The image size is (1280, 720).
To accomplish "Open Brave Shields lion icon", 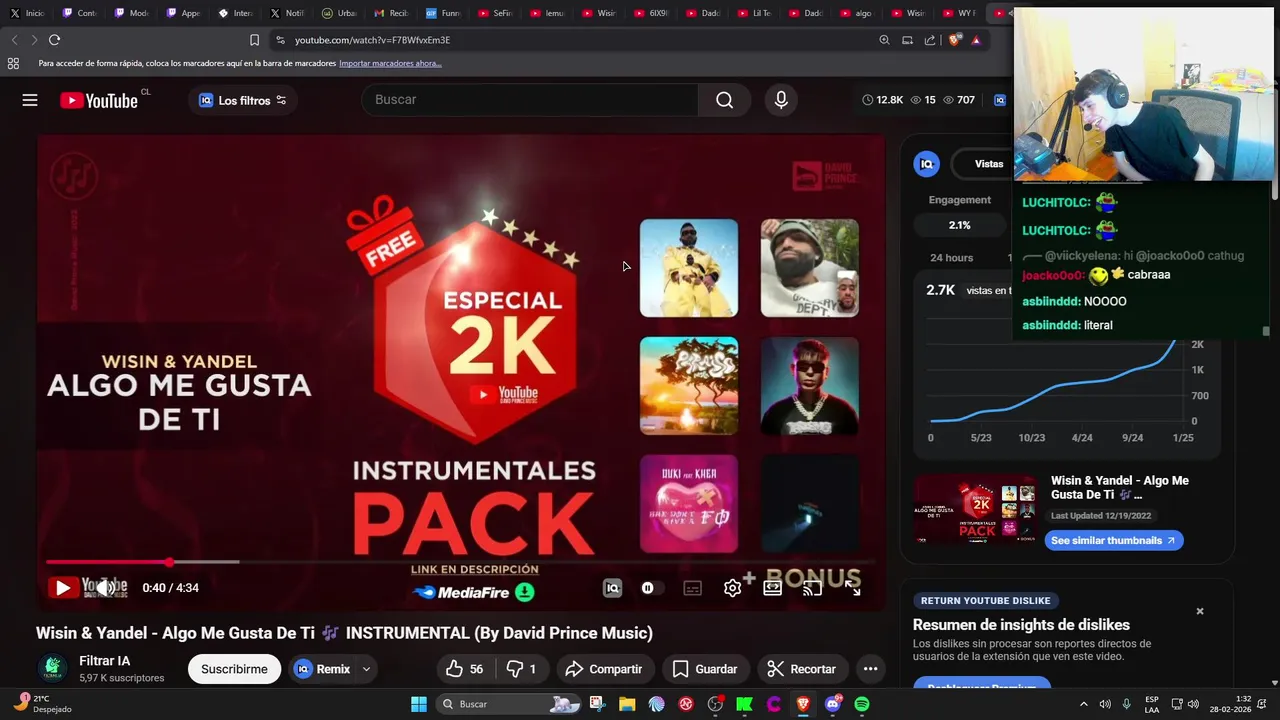I will coord(954,40).
